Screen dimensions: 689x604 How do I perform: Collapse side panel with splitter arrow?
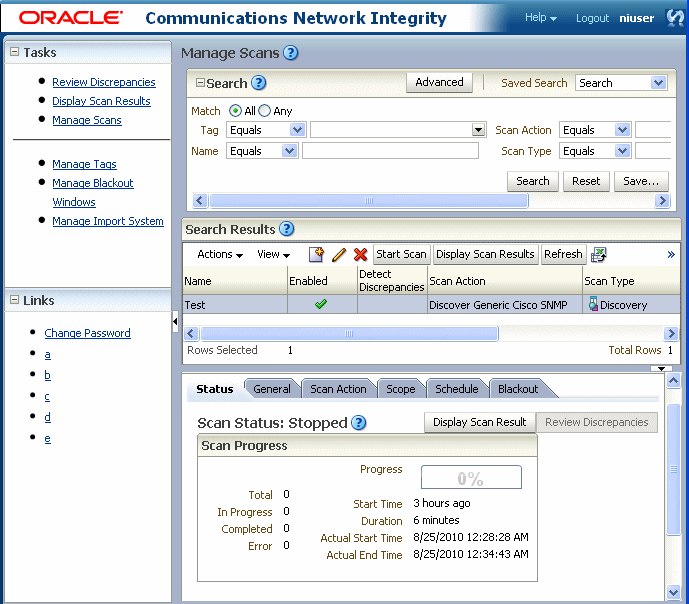[175, 322]
